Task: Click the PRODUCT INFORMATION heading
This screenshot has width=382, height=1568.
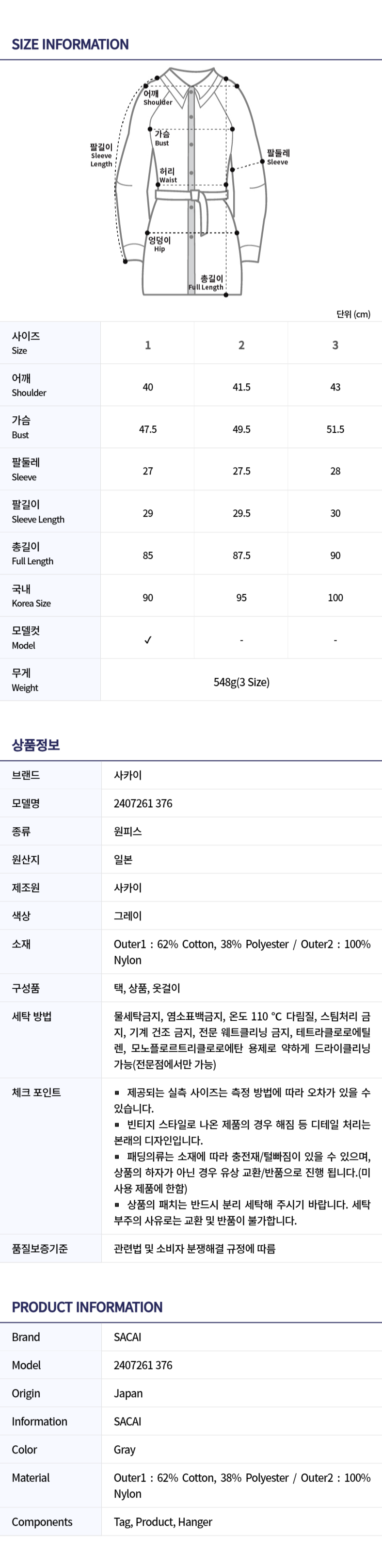Action: click(x=87, y=1306)
